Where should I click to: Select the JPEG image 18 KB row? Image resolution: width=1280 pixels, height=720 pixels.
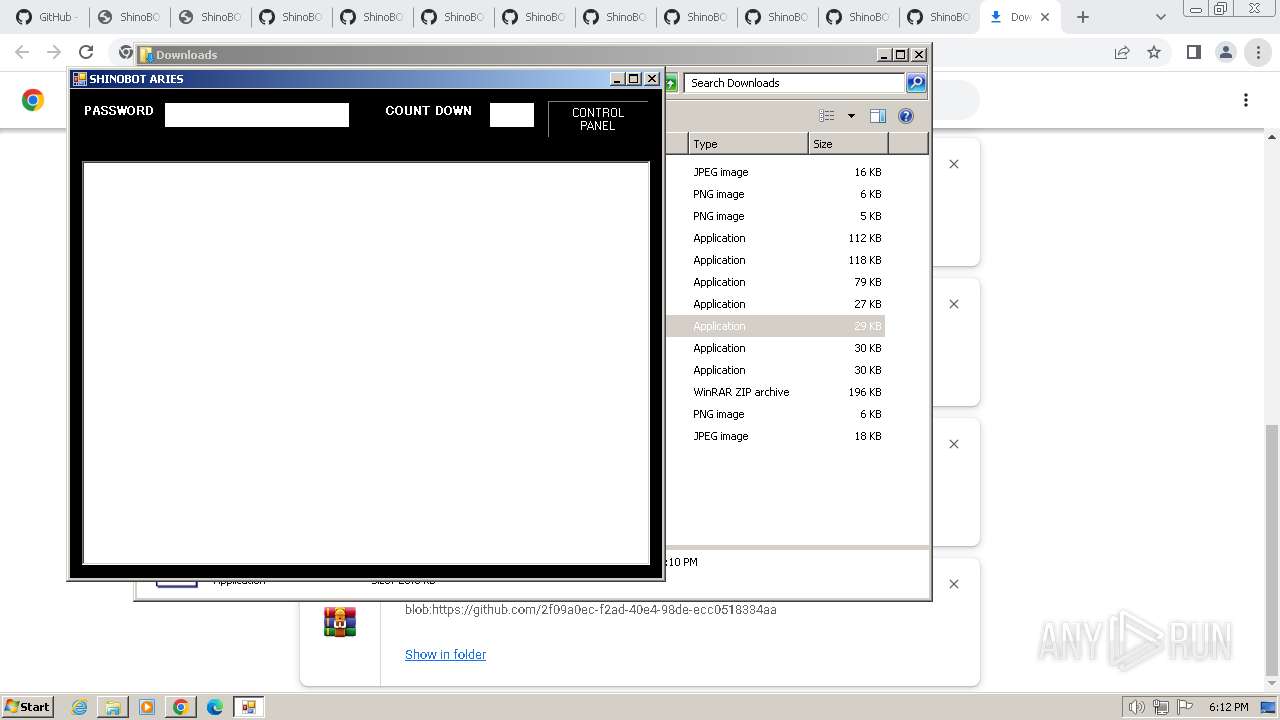click(776, 436)
